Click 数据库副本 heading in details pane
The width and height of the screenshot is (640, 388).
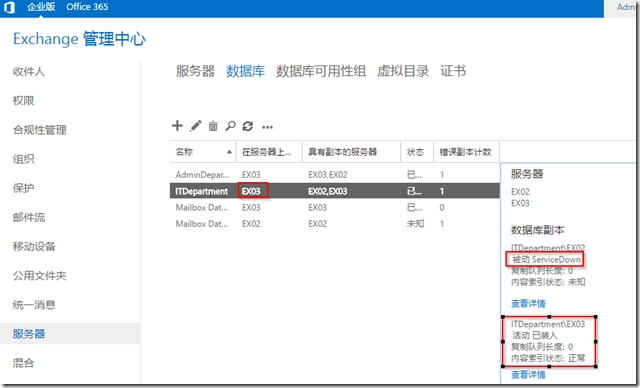click(538, 230)
